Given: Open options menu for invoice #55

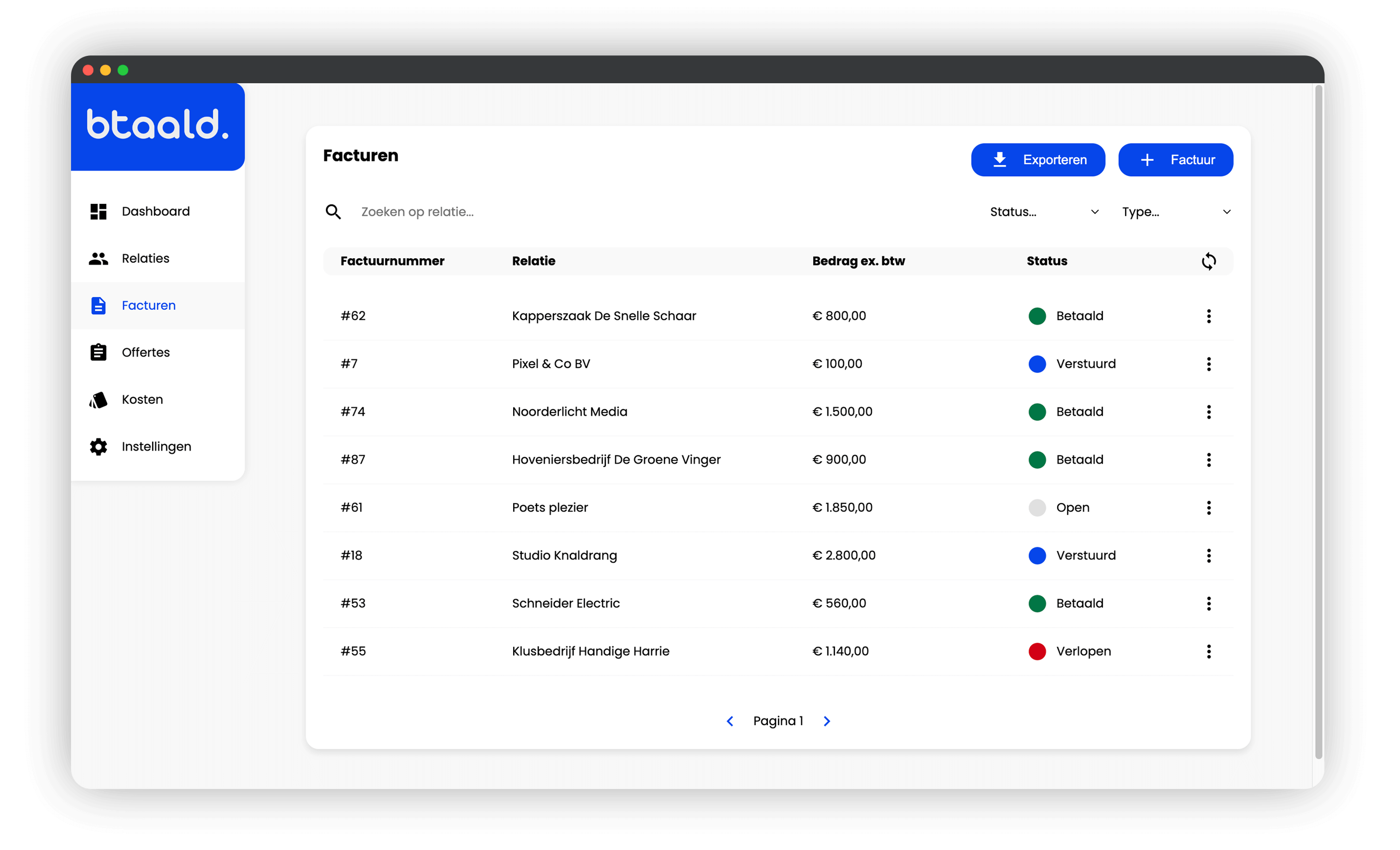Looking at the screenshot, I should tap(1209, 651).
